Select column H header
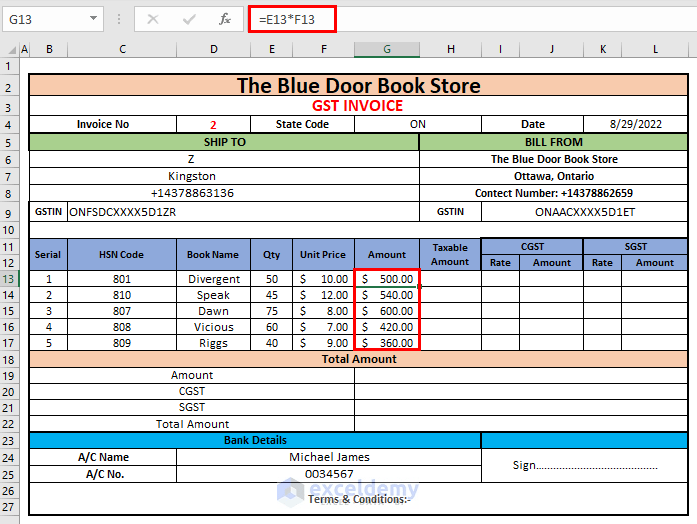 [x=451, y=49]
